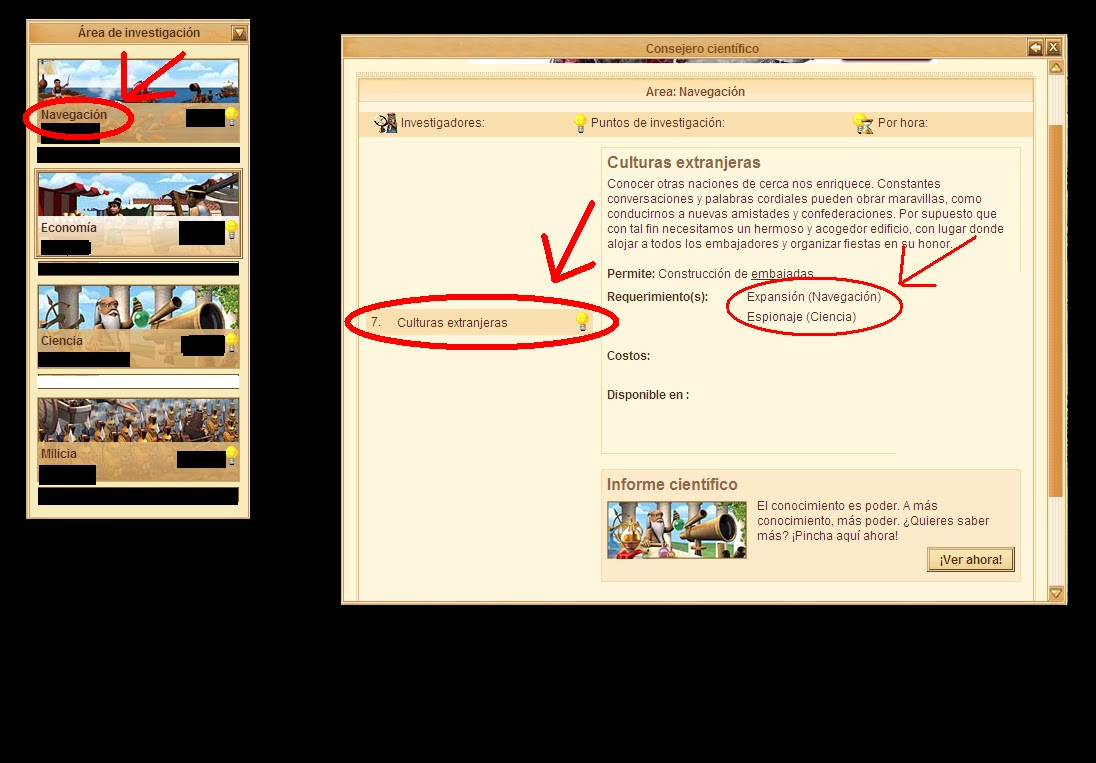This screenshot has height=763, width=1096.
Task: Click lightbulb icon beside Culturas extranjeras row
Action: (x=582, y=322)
